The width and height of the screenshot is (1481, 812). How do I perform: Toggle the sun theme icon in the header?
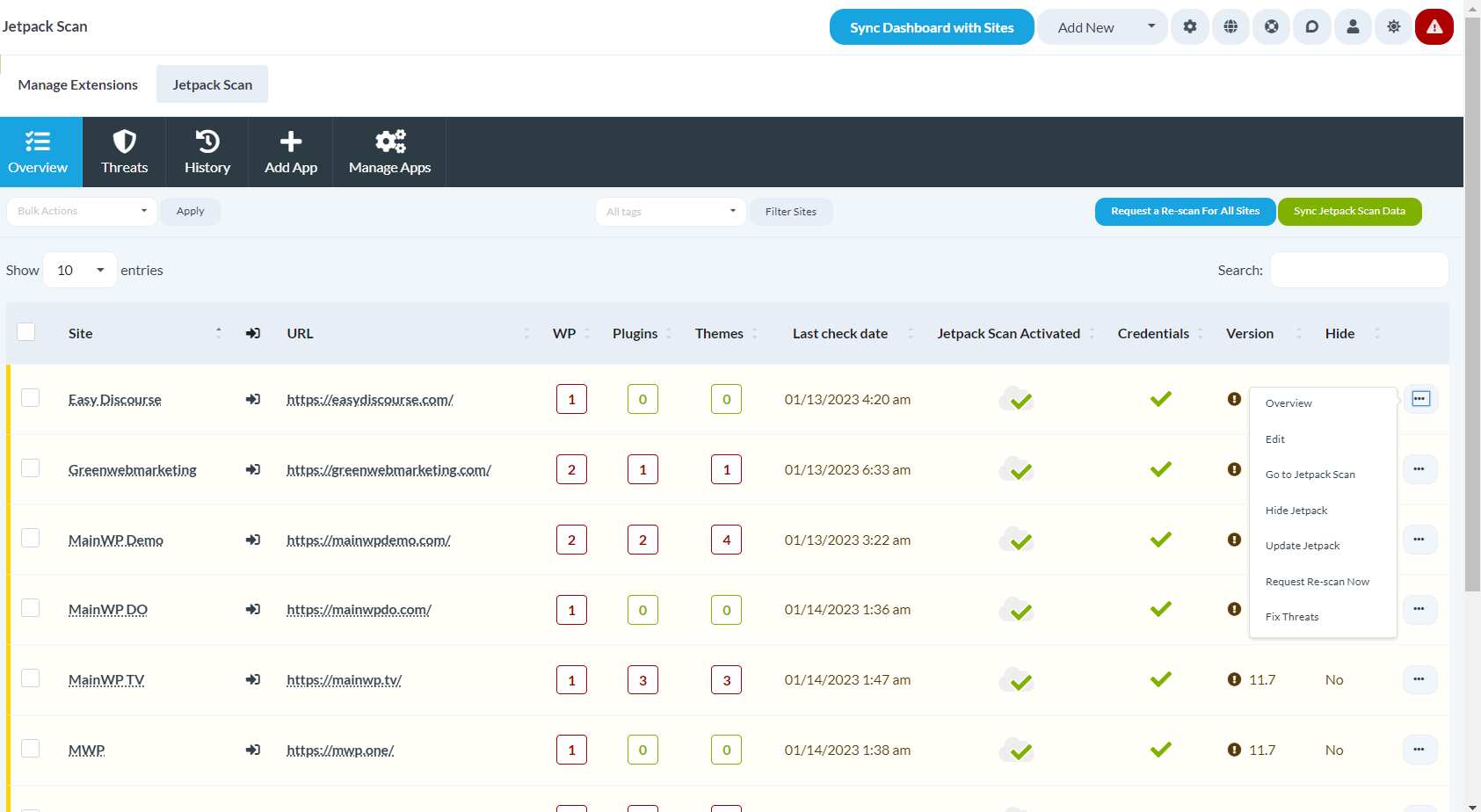1394,27
